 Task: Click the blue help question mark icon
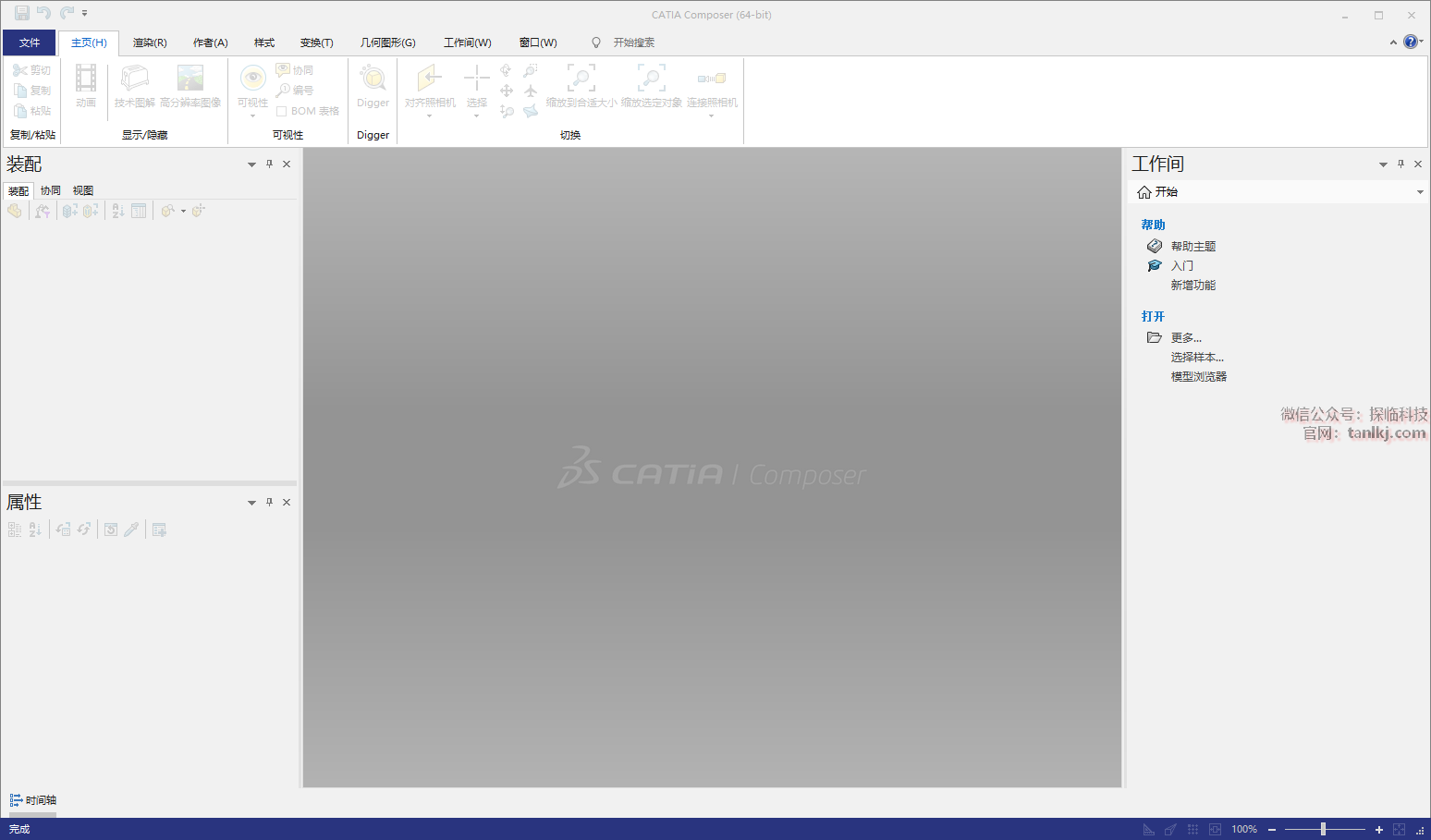point(1410,42)
